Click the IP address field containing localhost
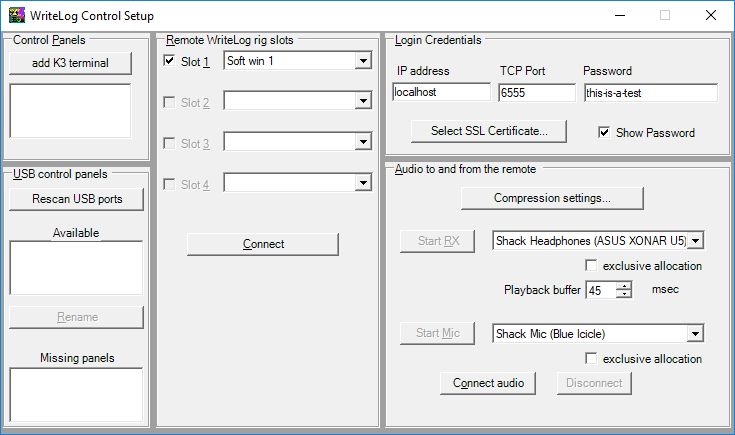This screenshot has width=735, height=435. pos(442,92)
